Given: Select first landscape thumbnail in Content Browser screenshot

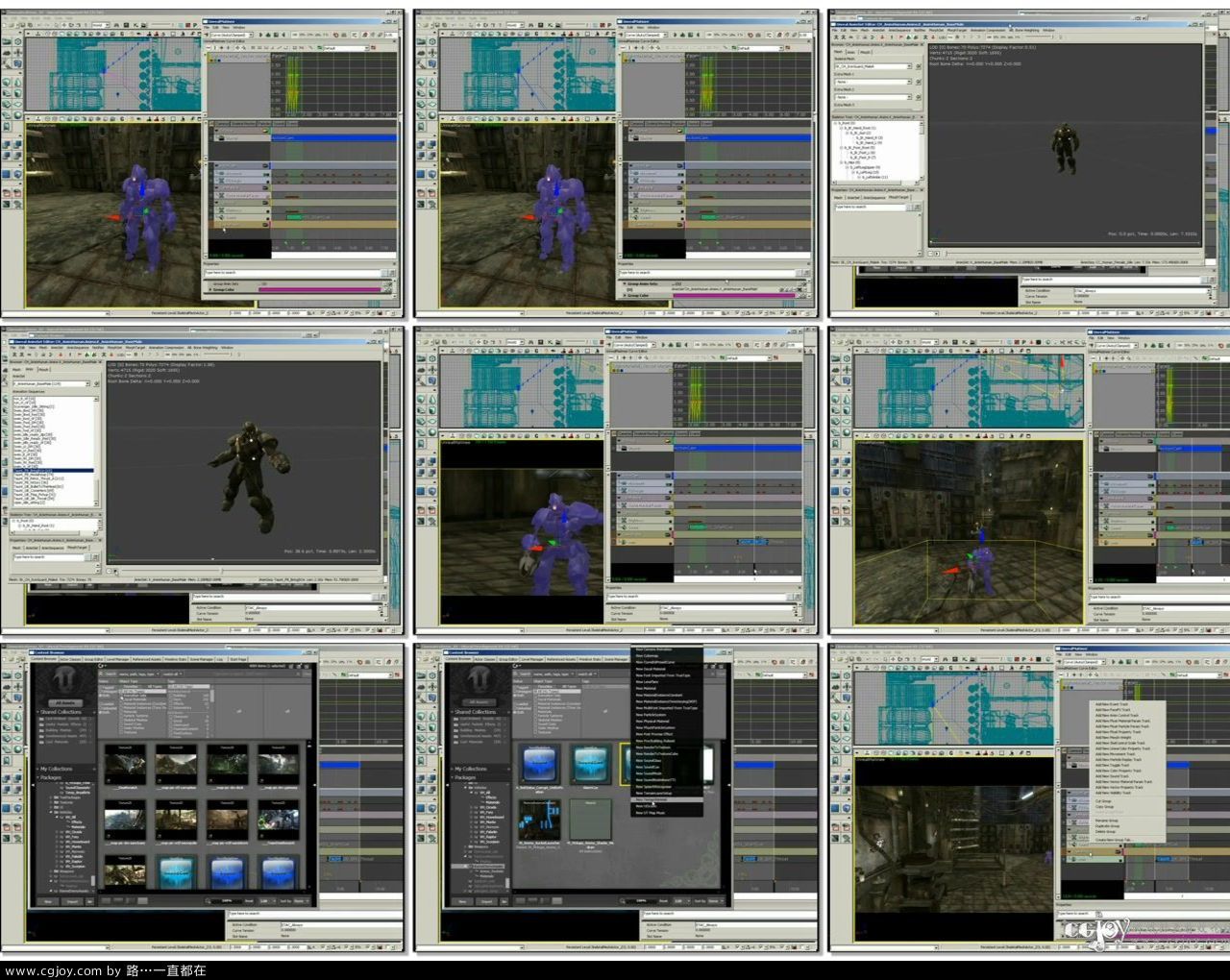Looking at the screenshot, I should [125, 764].
